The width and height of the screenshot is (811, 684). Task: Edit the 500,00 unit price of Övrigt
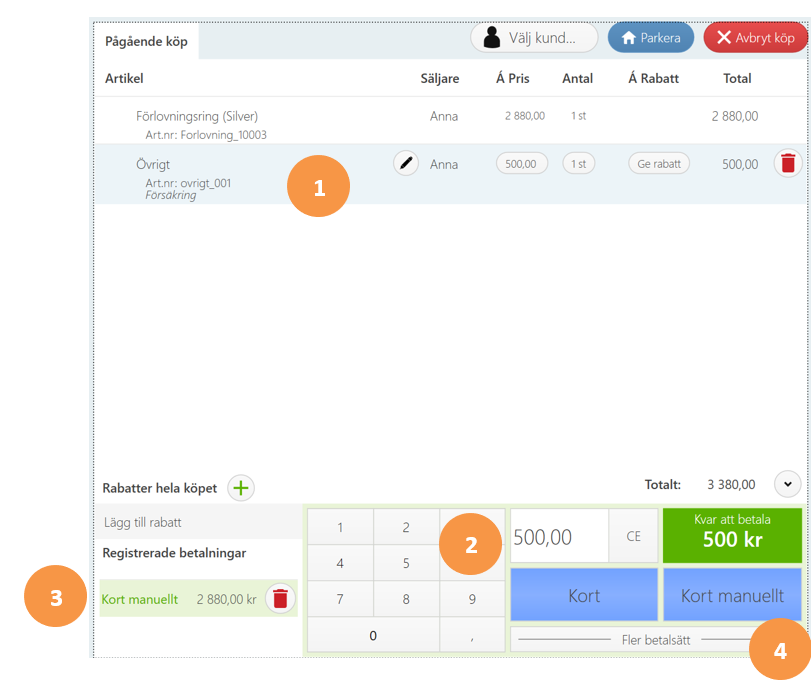click(521, 164)
